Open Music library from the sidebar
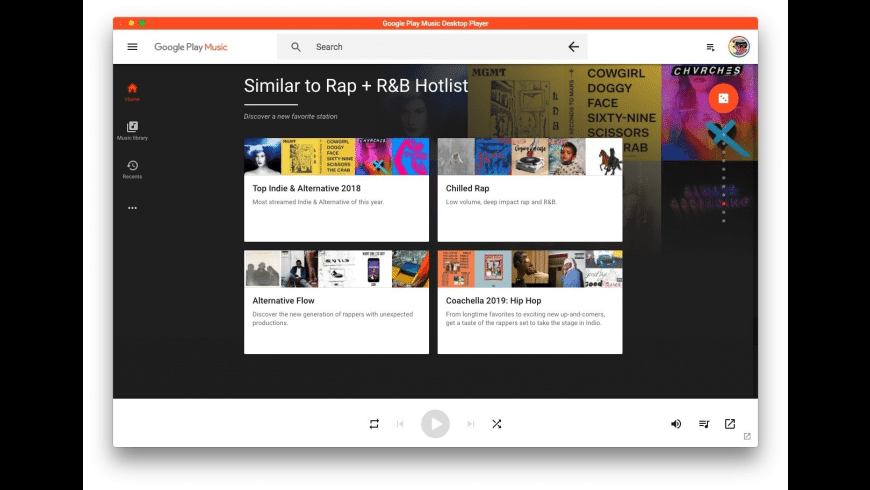 click(x=132, y=131)
